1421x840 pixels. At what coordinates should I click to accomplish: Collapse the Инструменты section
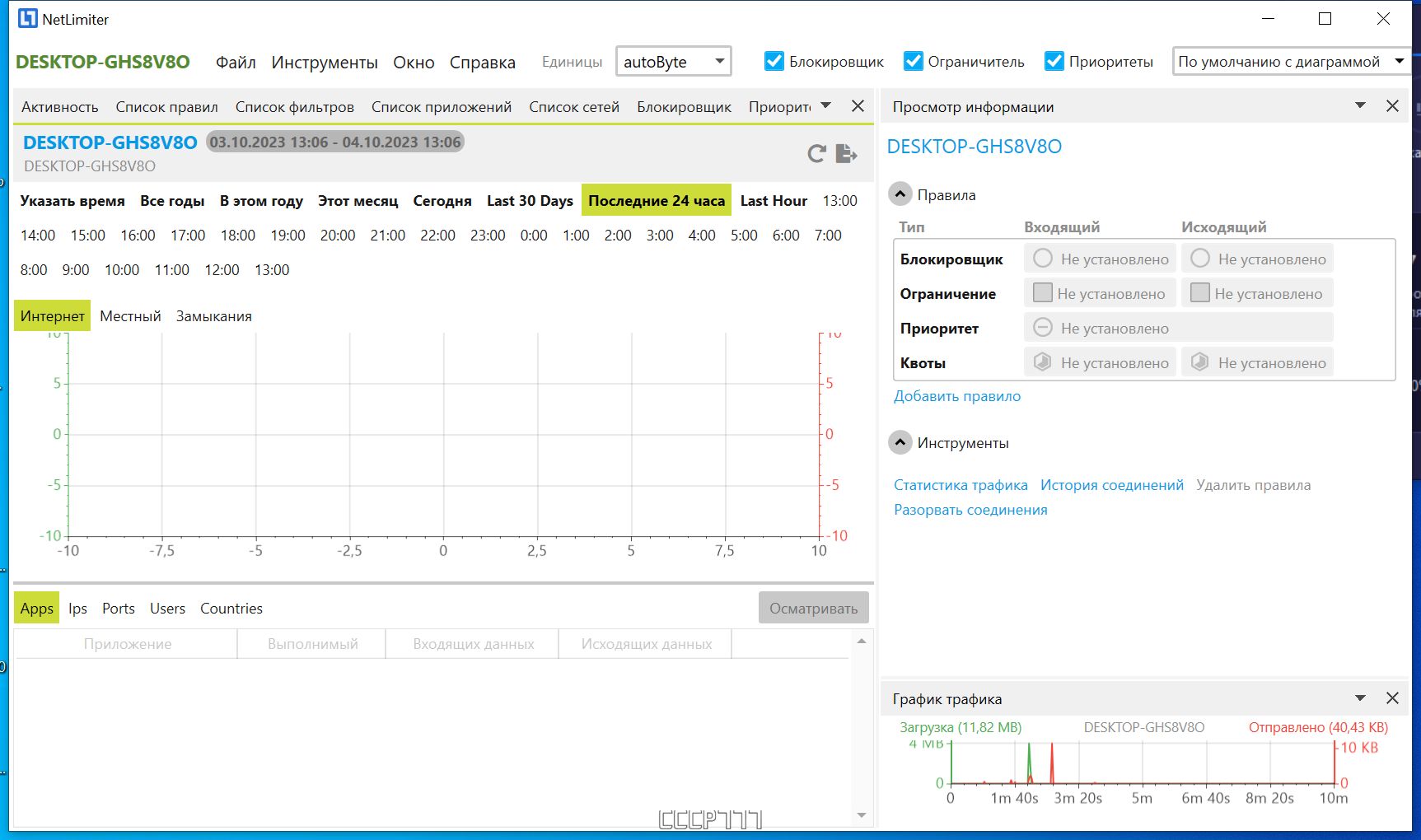(900, 442)
